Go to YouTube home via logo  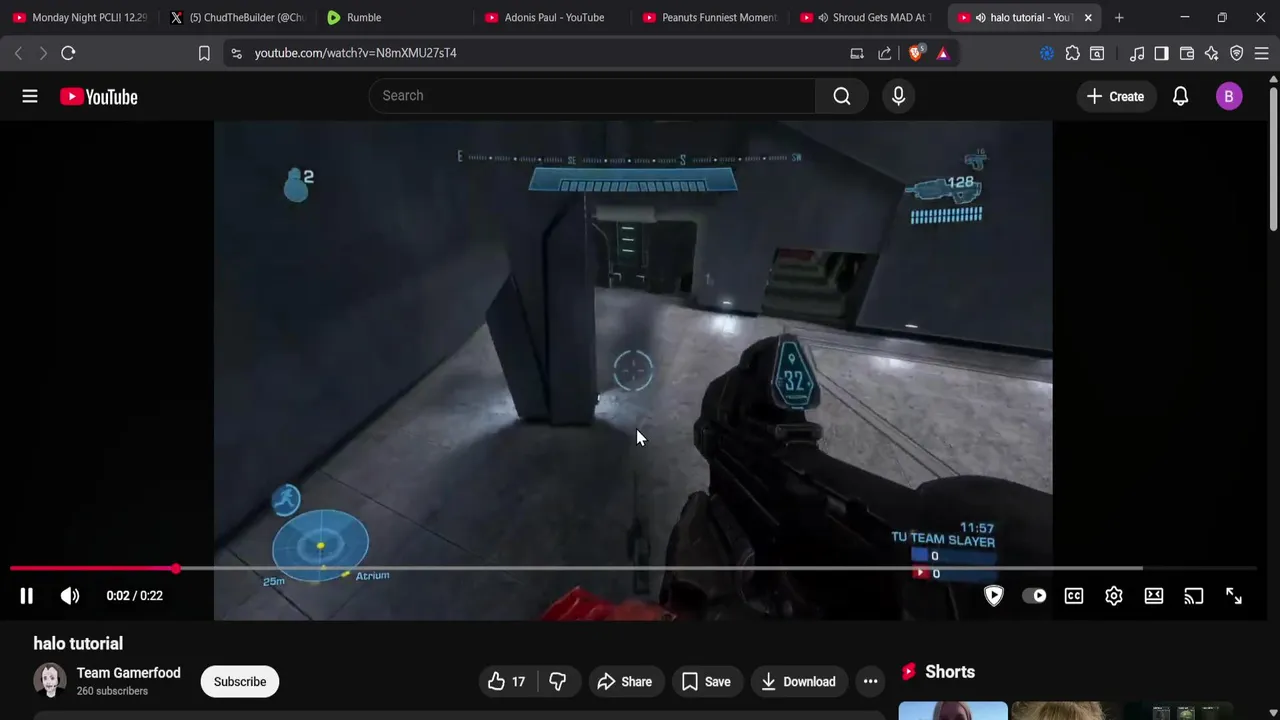coord(99,97)
